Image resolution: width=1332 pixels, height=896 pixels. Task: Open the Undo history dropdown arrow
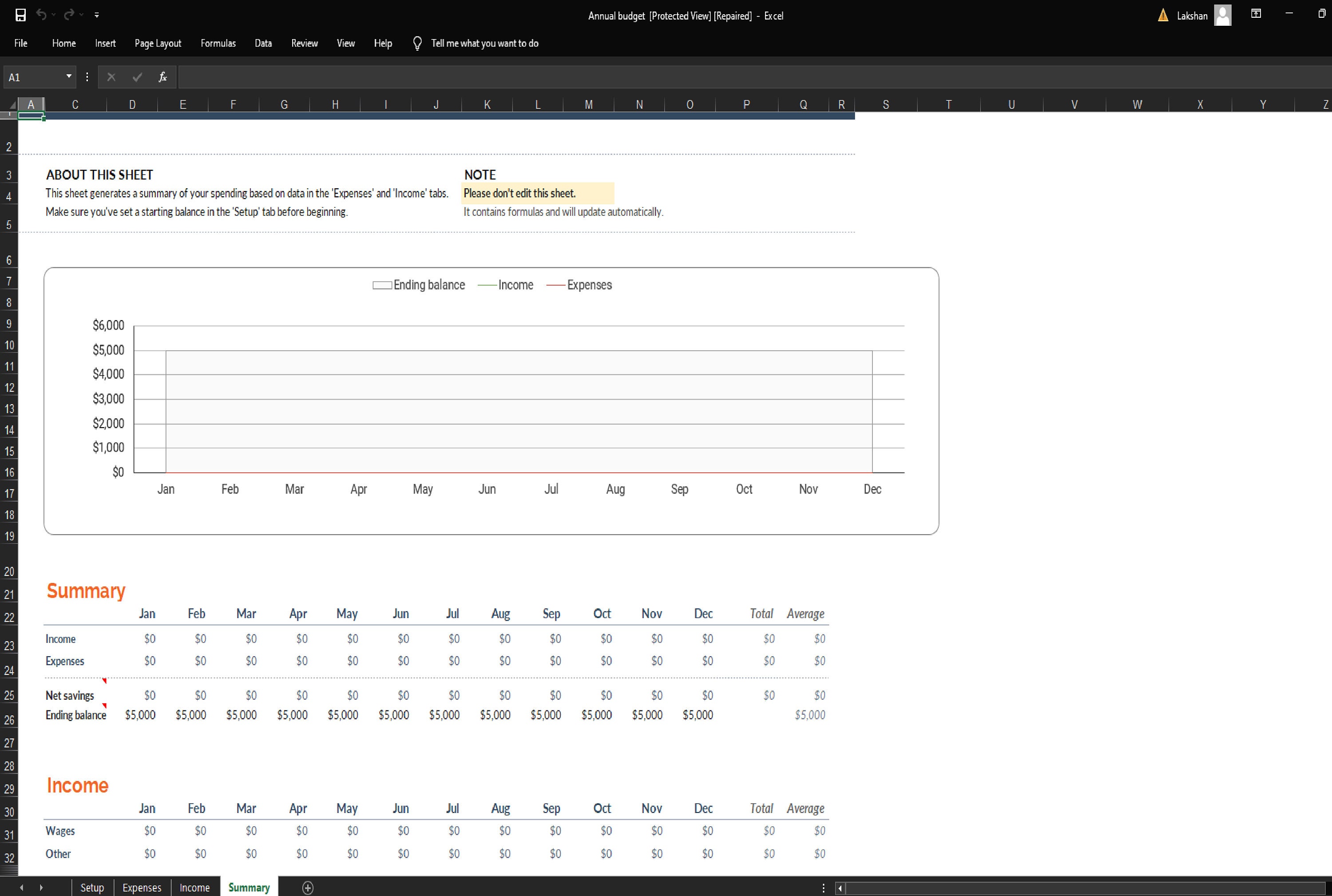point(54,15)
